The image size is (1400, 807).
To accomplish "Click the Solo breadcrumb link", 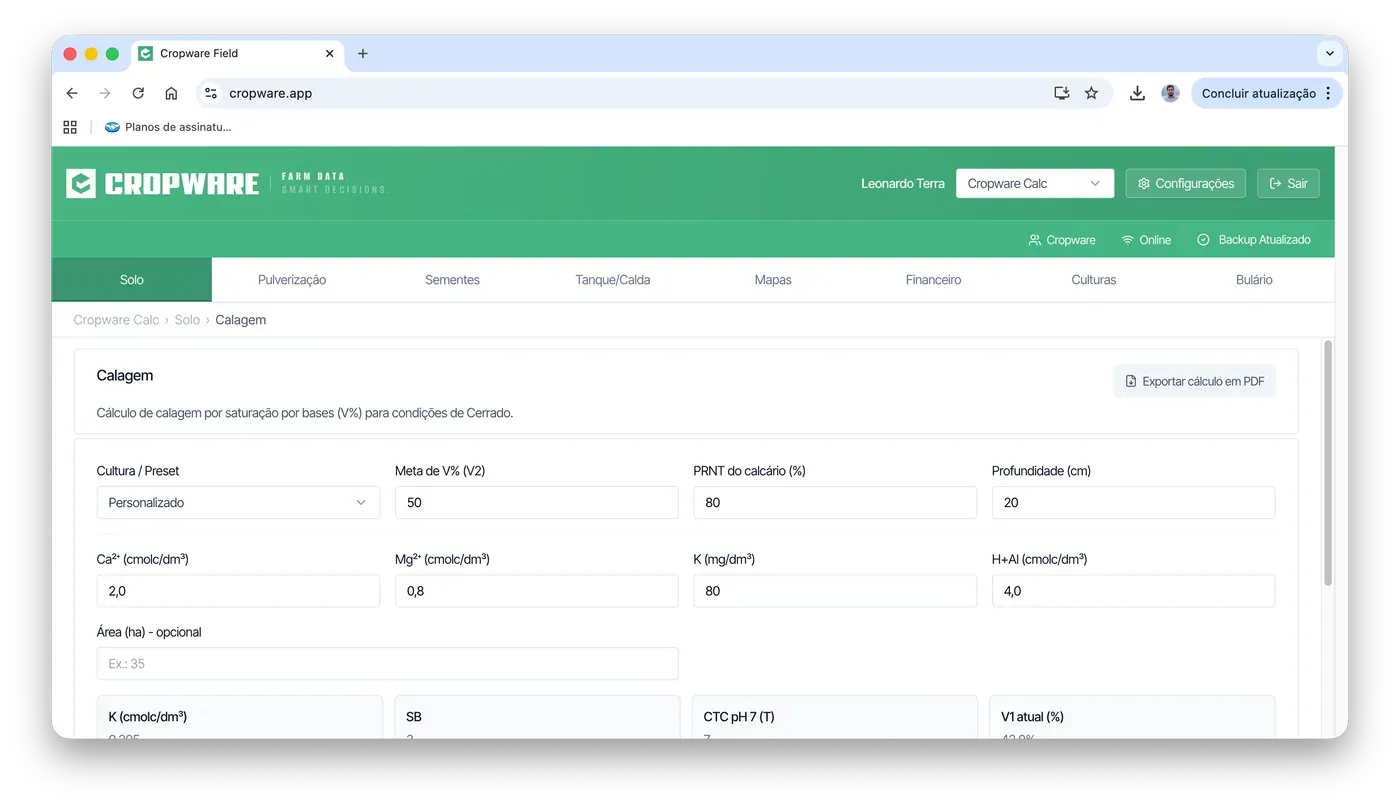I will (187, 320).
